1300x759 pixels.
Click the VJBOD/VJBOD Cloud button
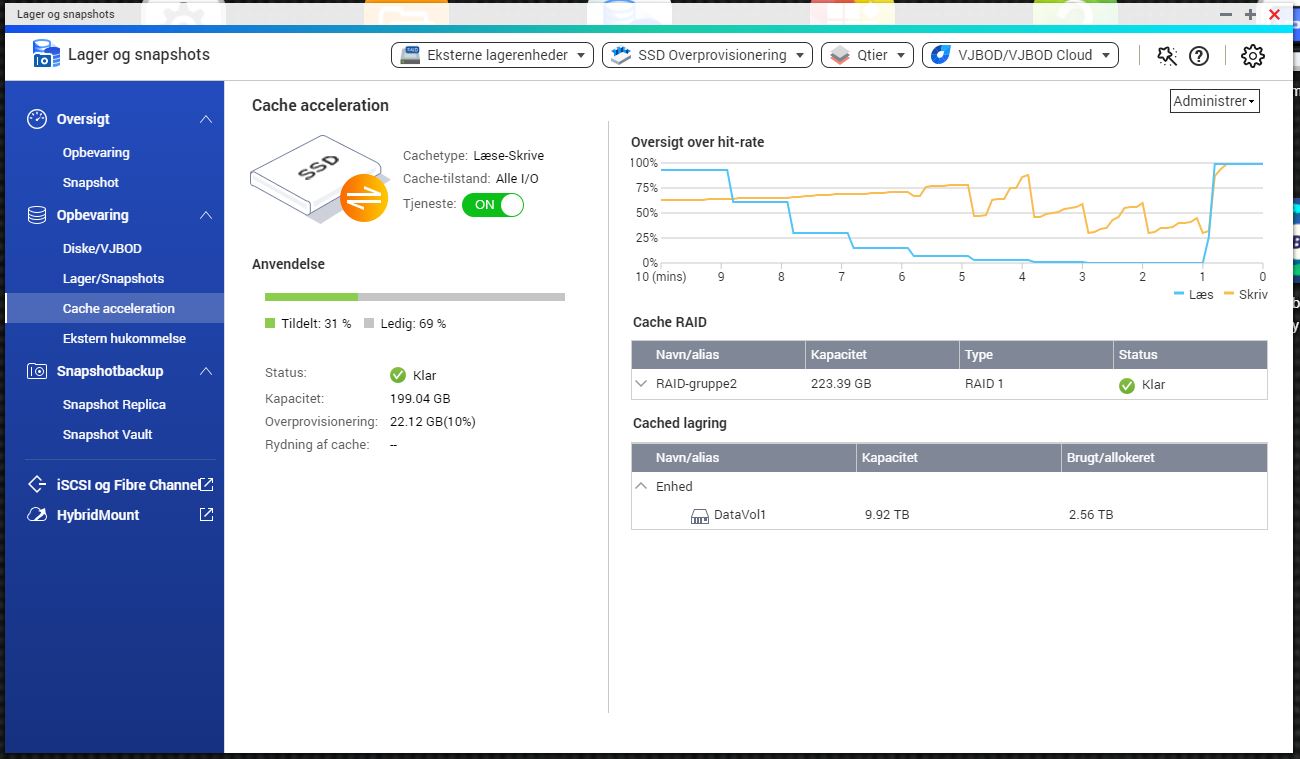[1020, 55]
